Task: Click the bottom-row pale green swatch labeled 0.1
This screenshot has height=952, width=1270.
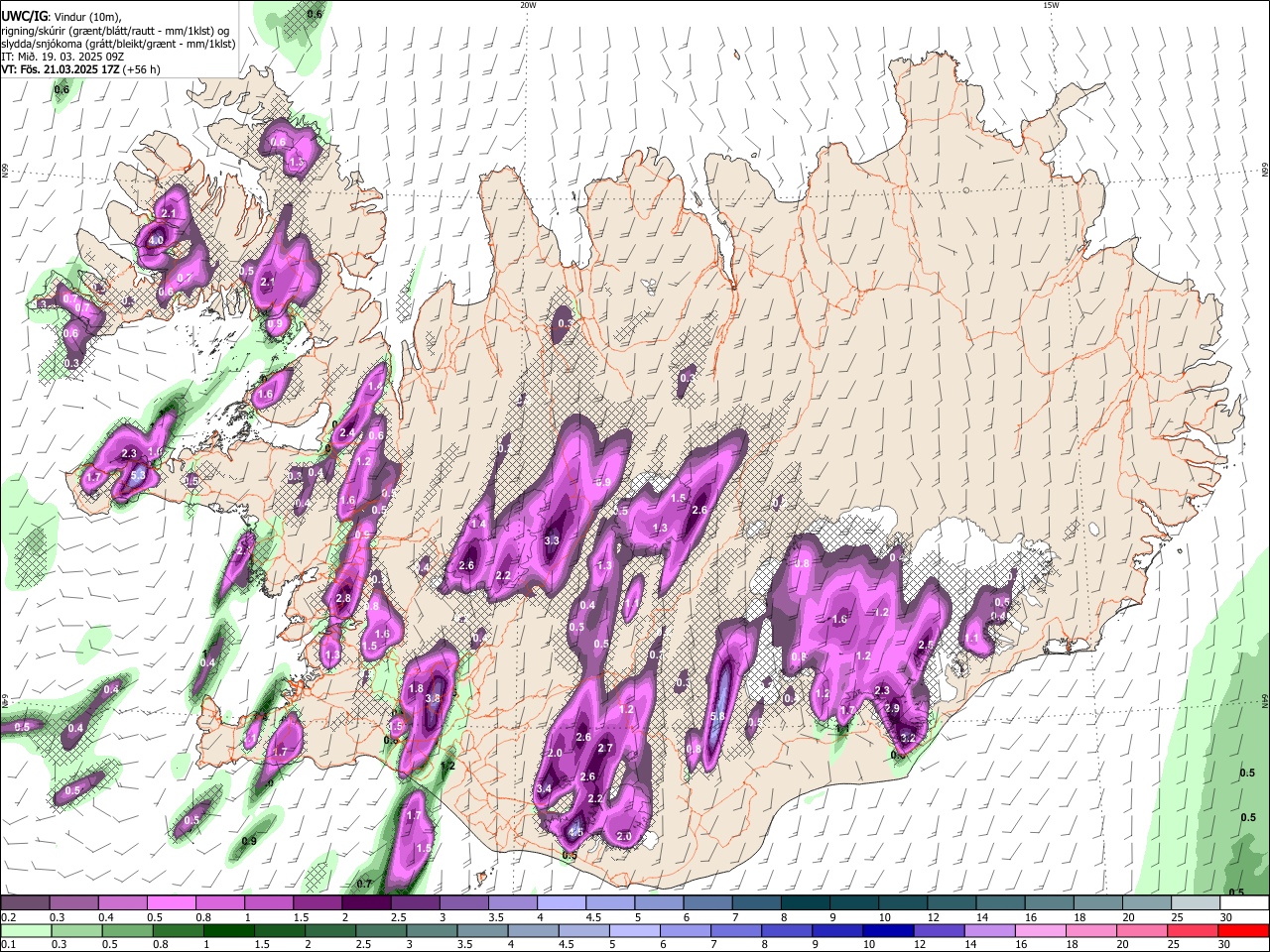Action: point(27,931)
